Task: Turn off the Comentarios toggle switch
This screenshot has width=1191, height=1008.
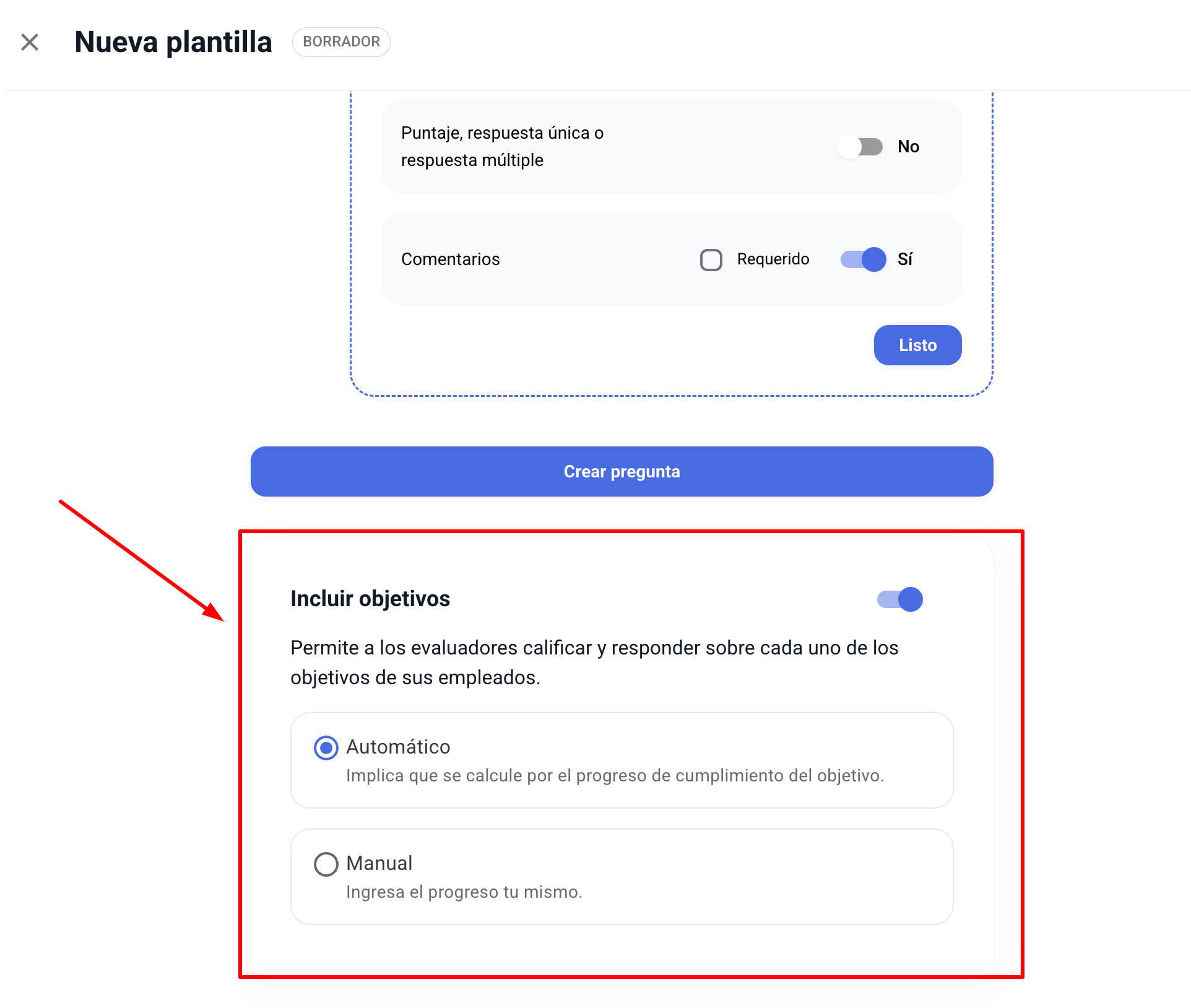Action: point(863,259)
